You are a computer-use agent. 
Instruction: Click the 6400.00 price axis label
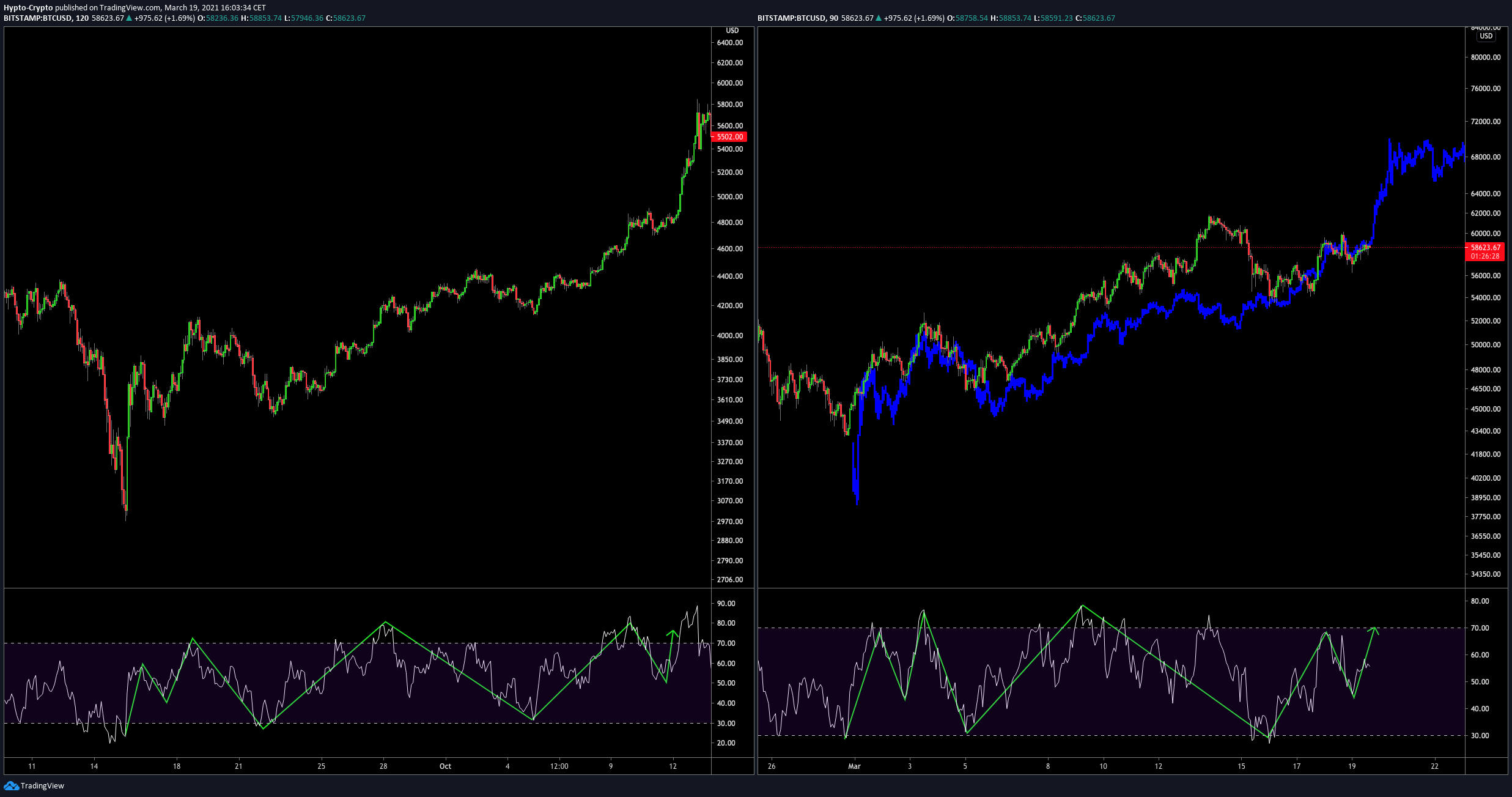[x=730, y=43]
